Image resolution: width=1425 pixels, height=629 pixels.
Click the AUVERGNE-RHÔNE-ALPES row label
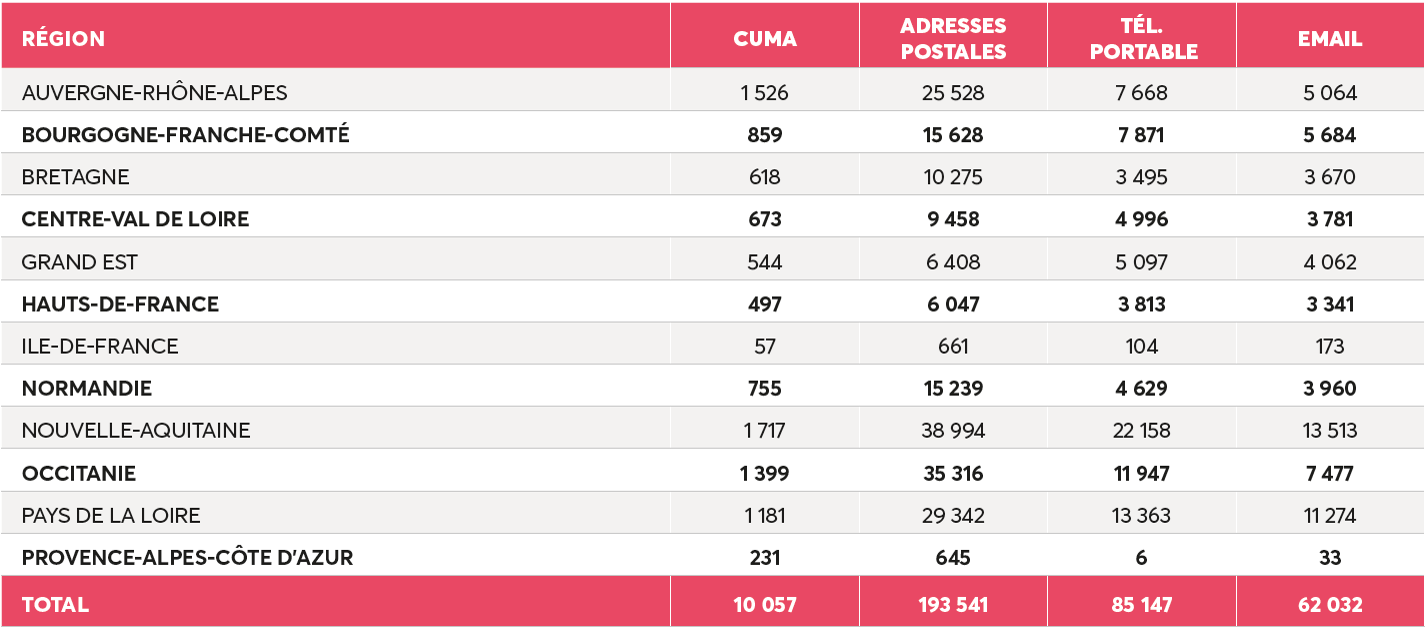click(154, 93)
